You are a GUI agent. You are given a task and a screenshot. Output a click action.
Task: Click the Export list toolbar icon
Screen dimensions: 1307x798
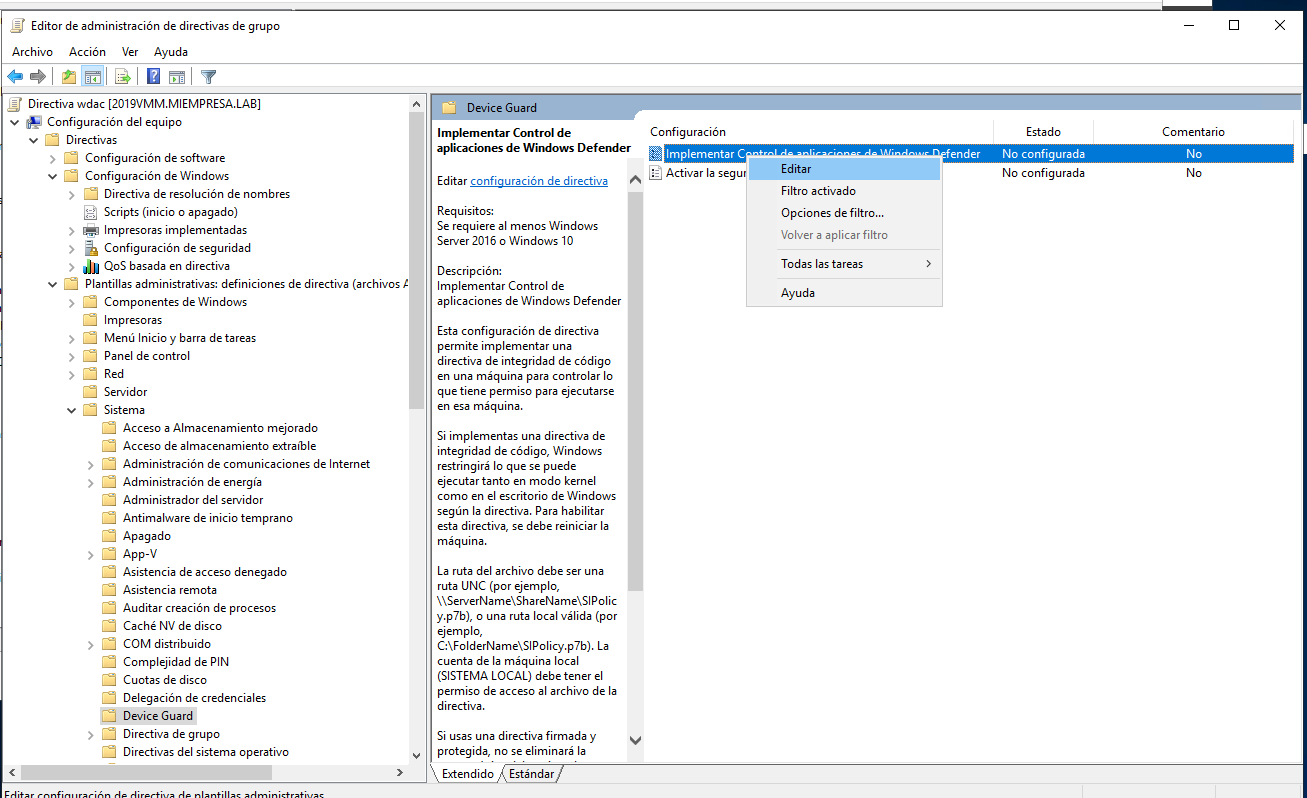pos(123,77)
